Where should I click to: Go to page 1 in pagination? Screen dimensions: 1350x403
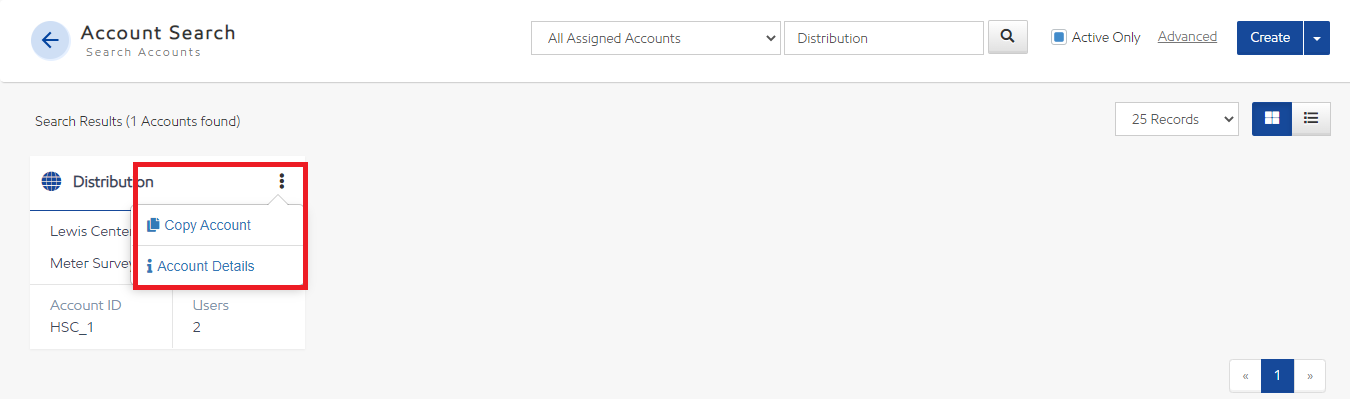point(1277,376)
